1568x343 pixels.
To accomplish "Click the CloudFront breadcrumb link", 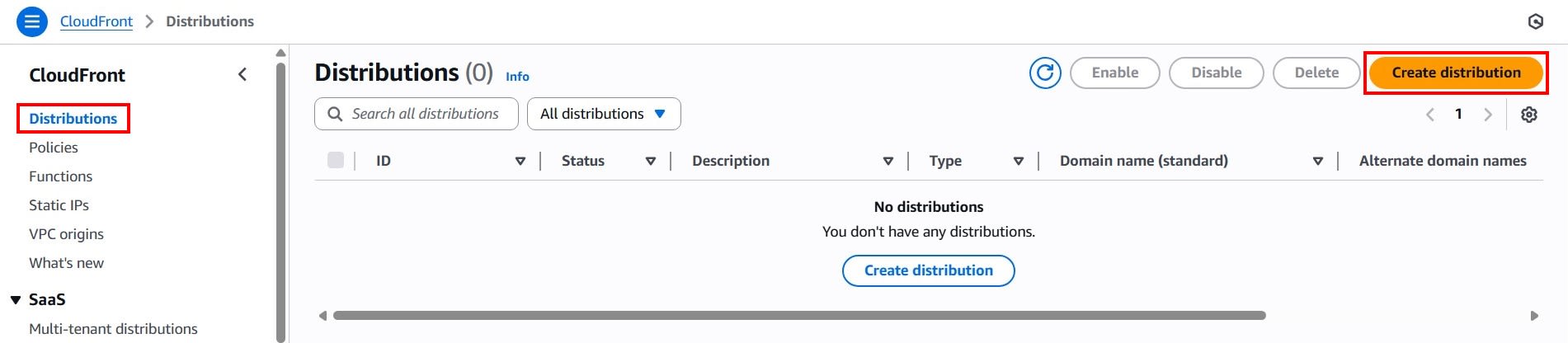I will pos(96,21).
